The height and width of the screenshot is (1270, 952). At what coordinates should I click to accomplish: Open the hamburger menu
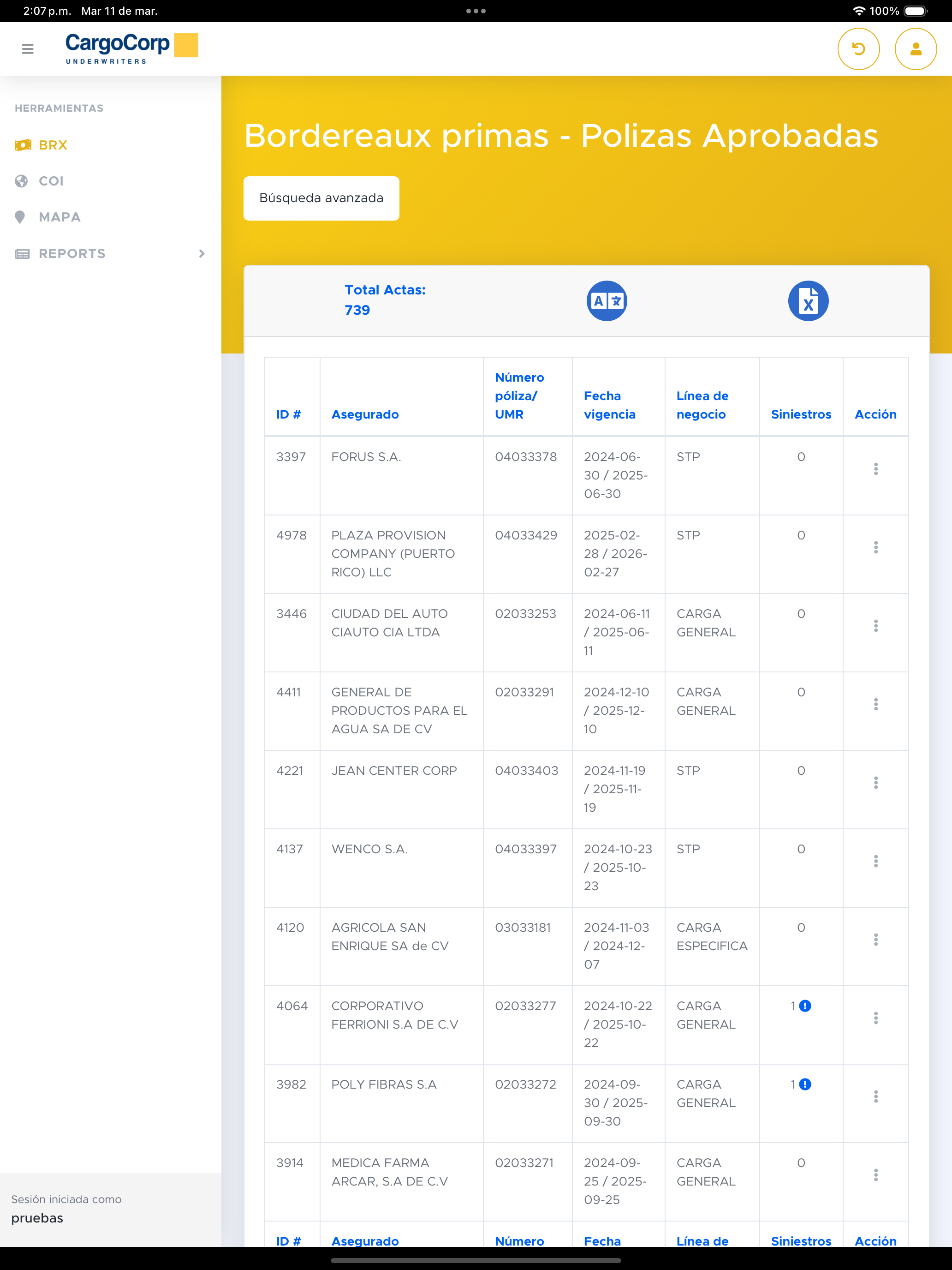click(x=28, y=49)
